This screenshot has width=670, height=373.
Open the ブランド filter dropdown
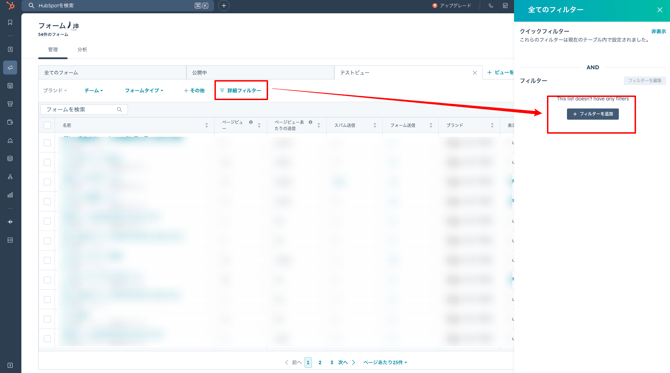coord(55,91)
